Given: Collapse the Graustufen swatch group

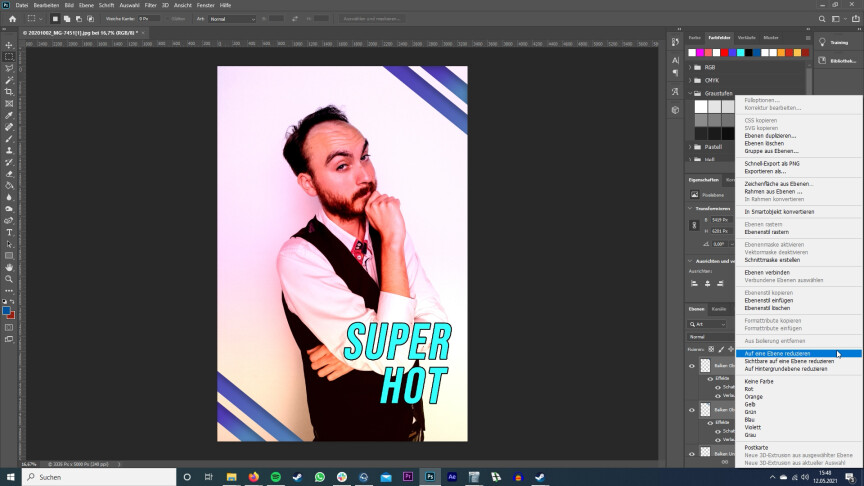Looking at the screenshot, I should tap(690, 93).
